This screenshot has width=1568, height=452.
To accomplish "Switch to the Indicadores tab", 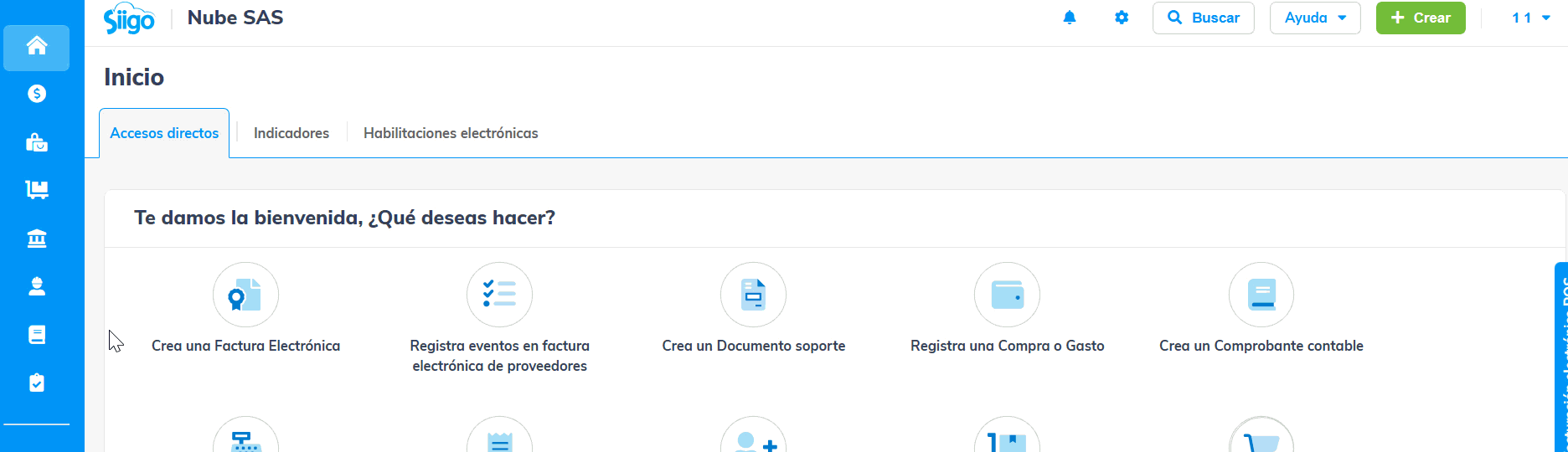I will tap(291, 133).
